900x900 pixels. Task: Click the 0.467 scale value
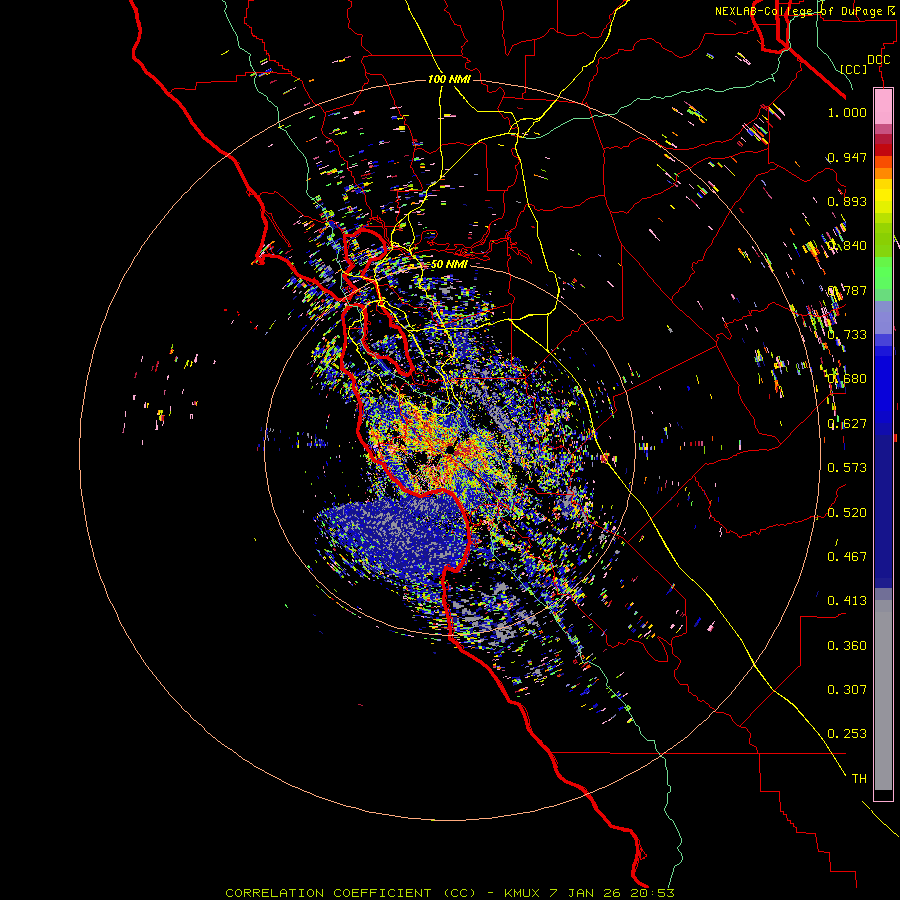[x=847, y=556]
